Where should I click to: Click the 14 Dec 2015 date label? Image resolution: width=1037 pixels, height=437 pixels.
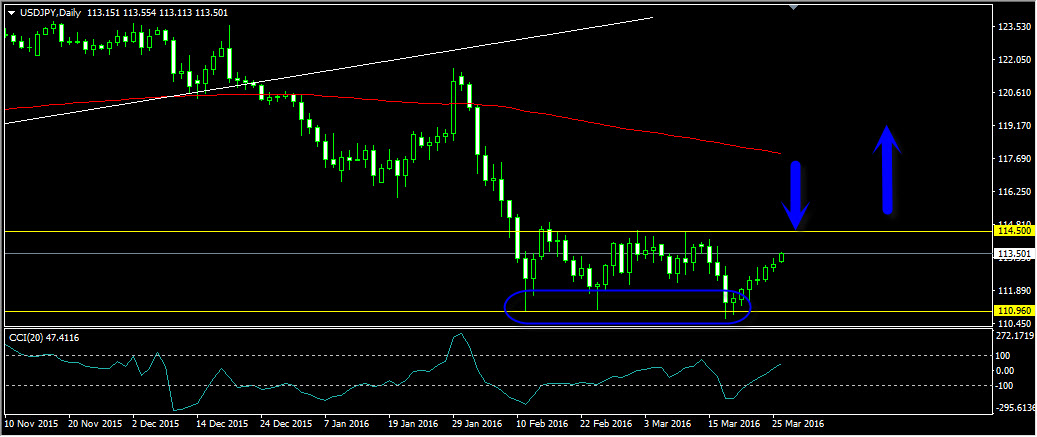pos(224,422)
